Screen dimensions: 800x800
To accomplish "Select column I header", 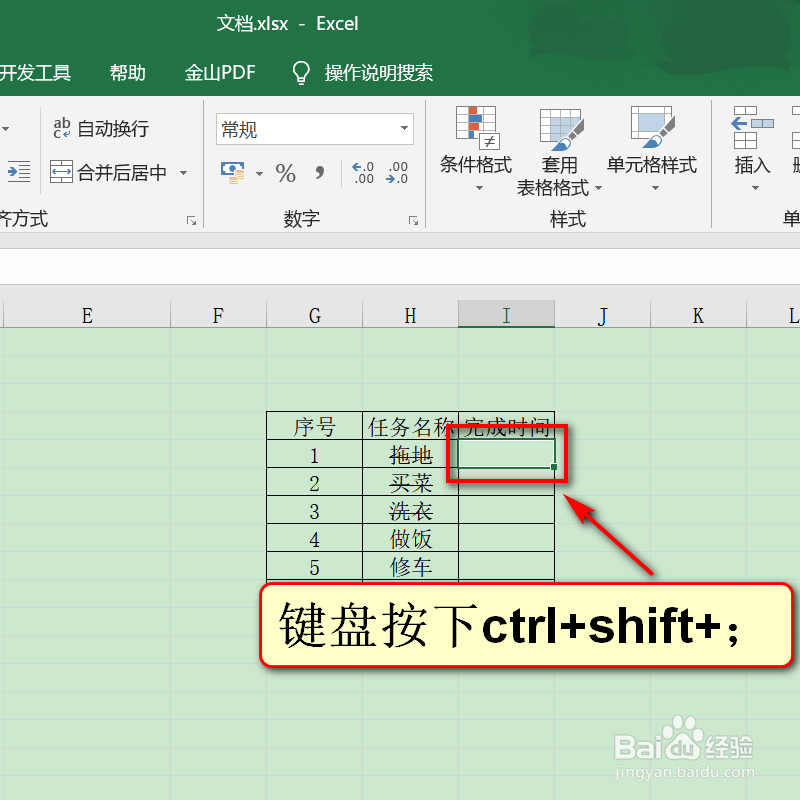I will point(506,314).
